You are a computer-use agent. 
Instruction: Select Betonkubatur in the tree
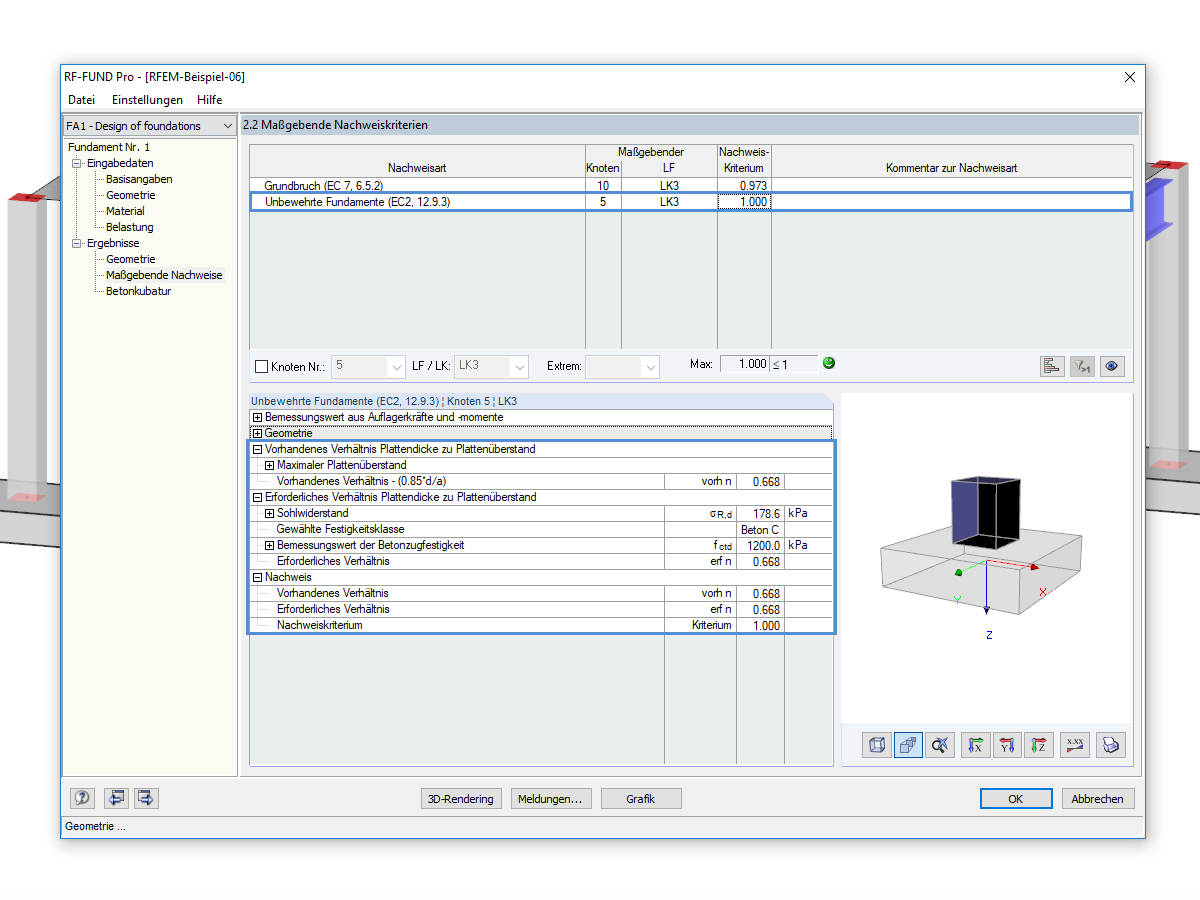(x=138, y=291)
